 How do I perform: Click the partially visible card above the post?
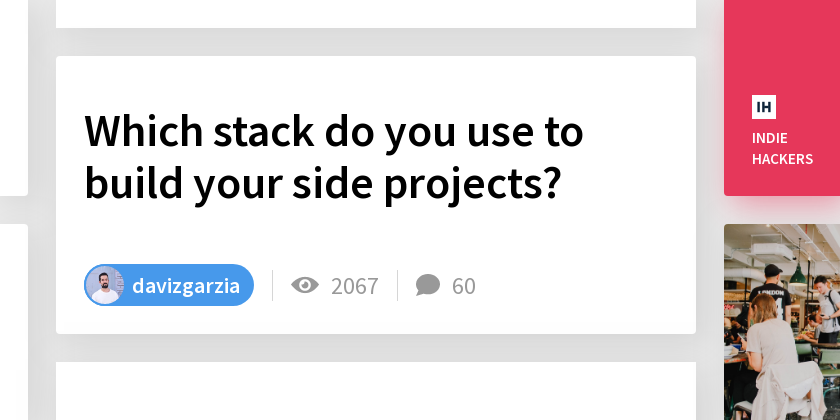tap(375, 12)
